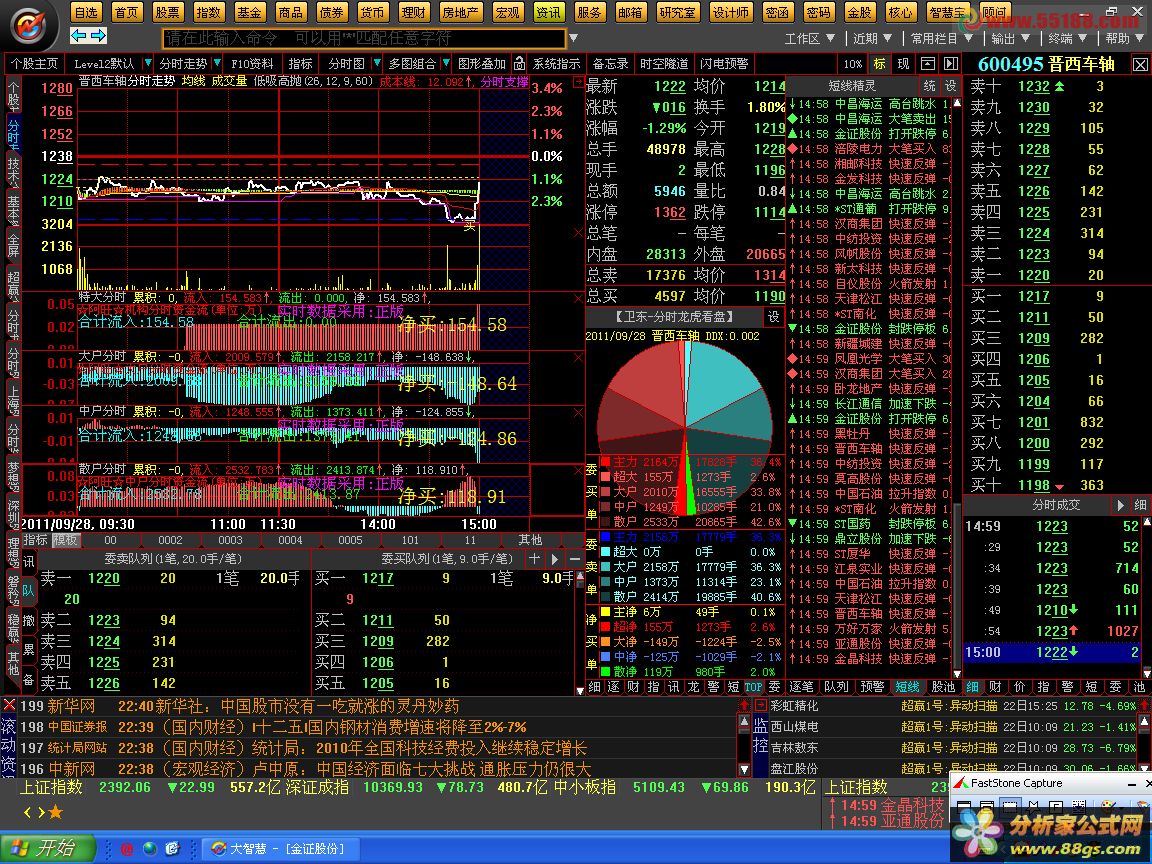
Task: Toggle the 标 mode button
Action: (879, 64)
